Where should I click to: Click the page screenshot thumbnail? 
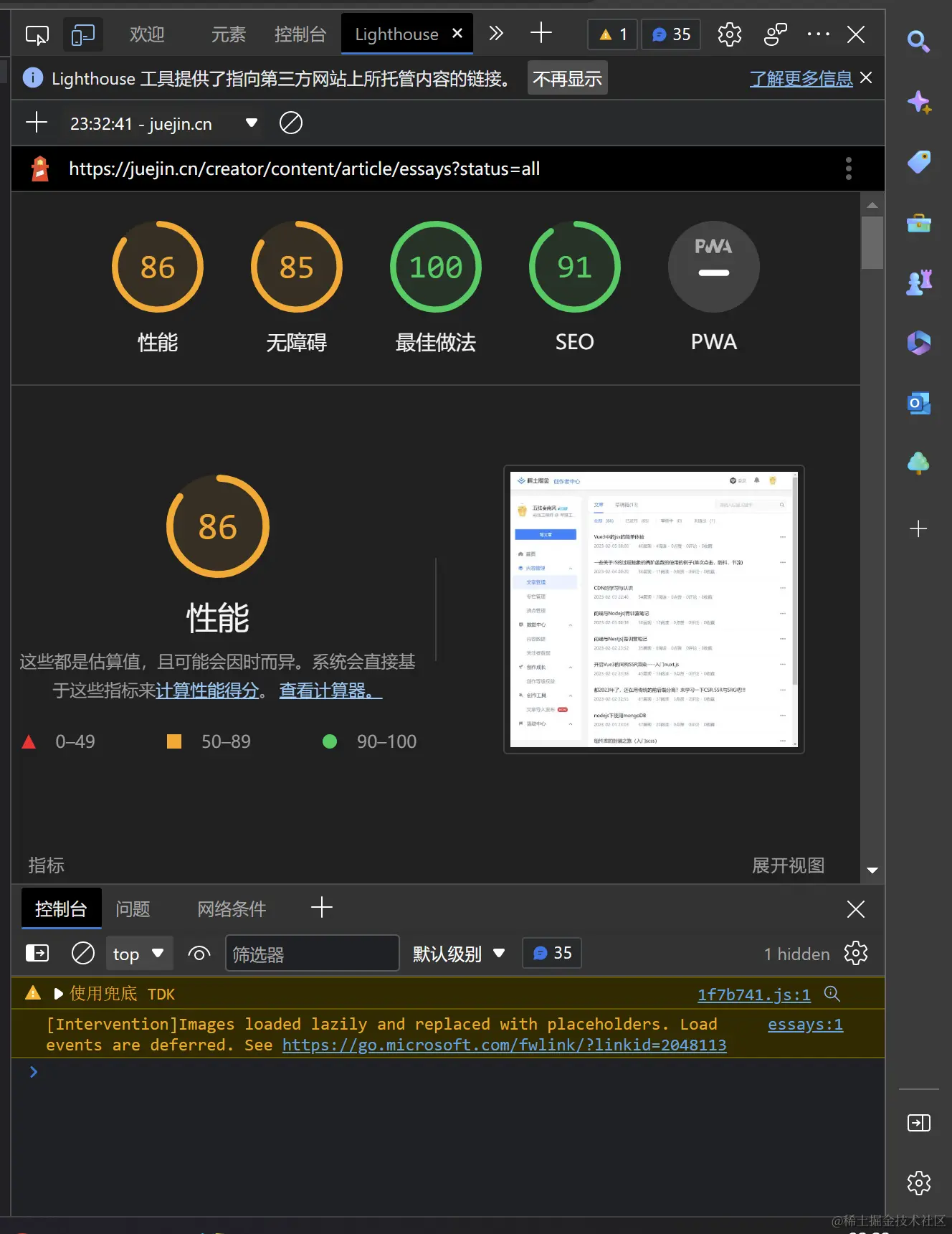pos(654,609)
